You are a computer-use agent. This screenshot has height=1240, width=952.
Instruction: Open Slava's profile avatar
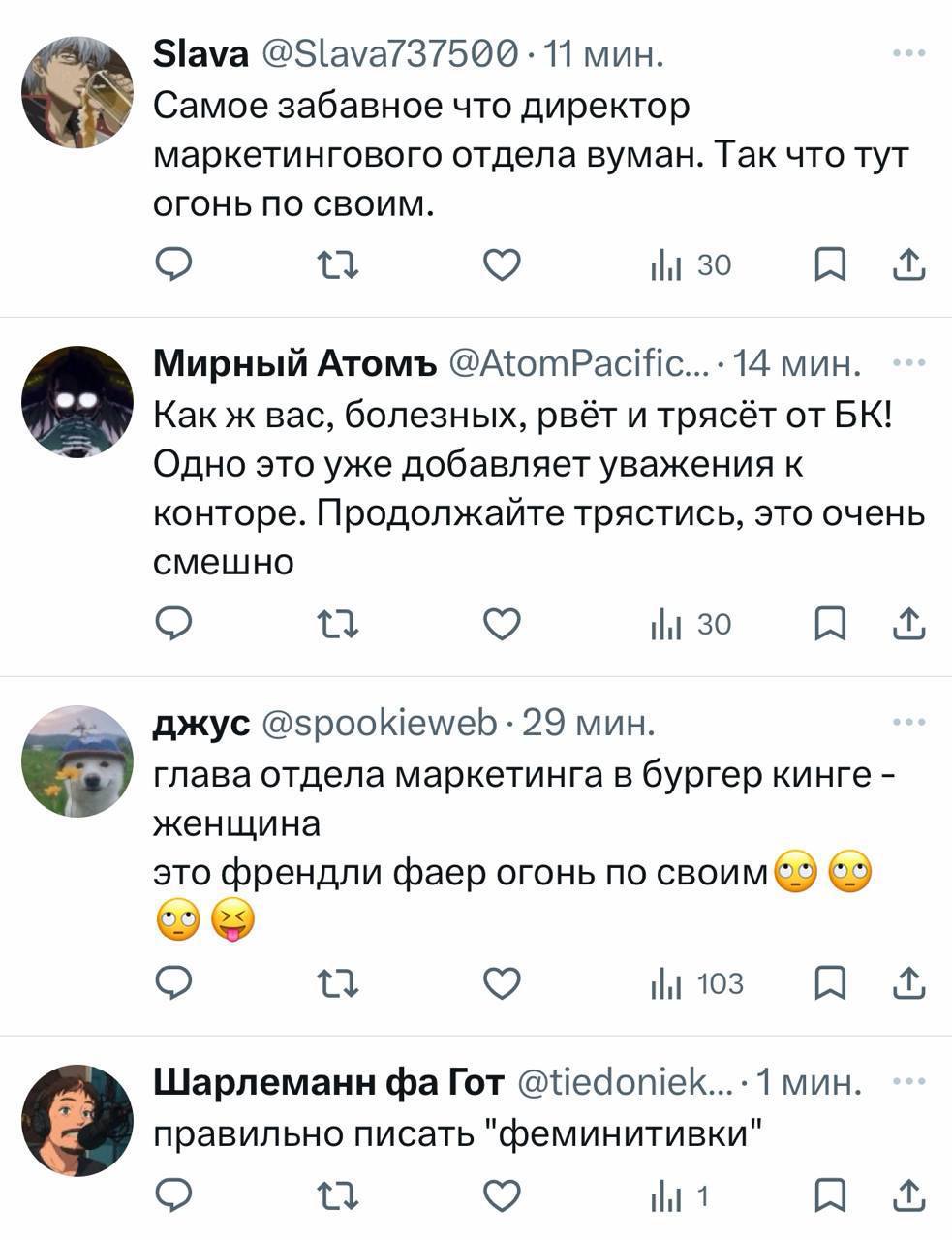point(77,91)
